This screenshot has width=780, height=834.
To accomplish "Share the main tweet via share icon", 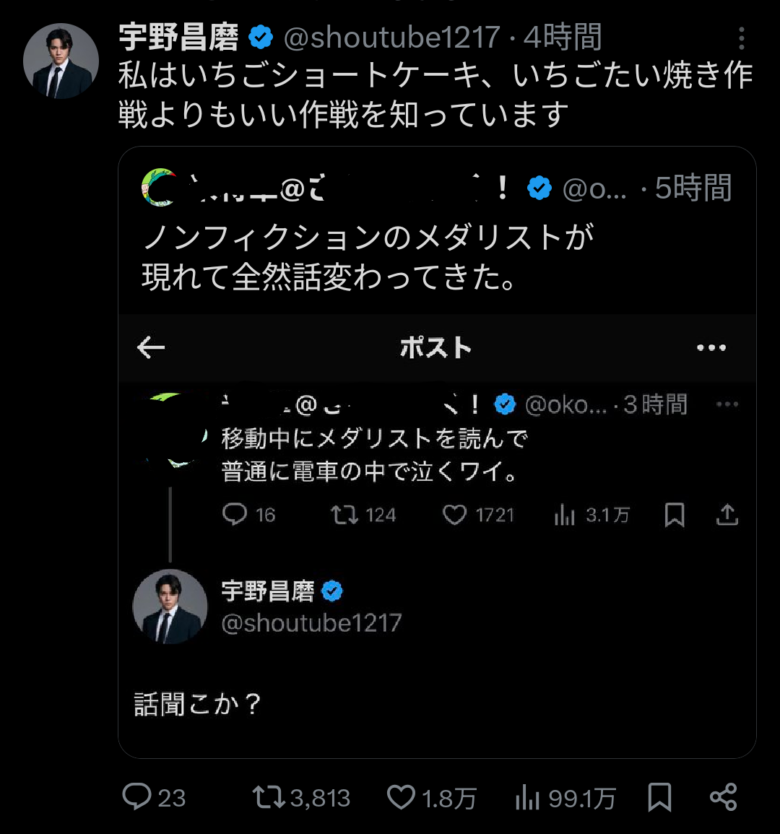I will point(723,797).
